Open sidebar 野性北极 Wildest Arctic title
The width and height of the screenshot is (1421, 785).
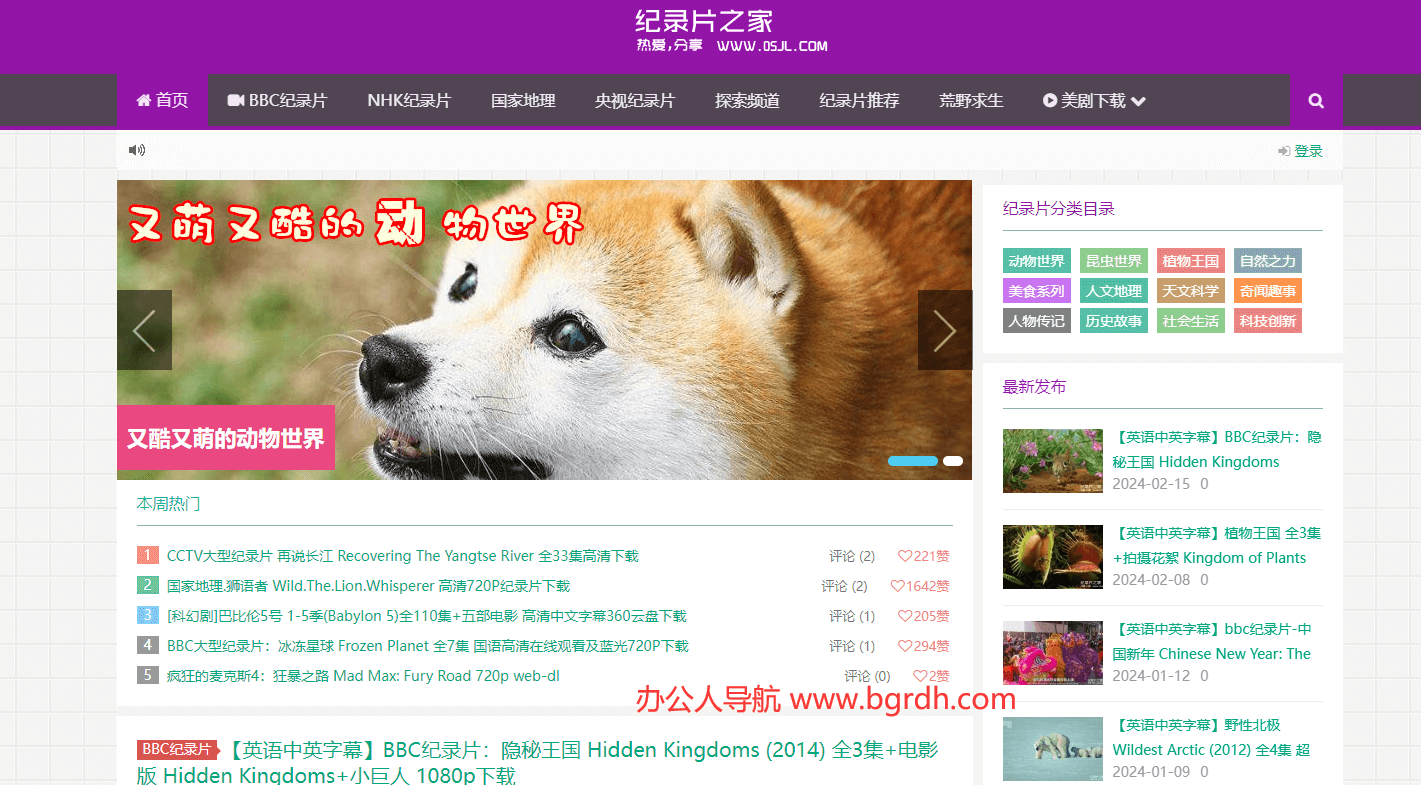click(1212, 737)
